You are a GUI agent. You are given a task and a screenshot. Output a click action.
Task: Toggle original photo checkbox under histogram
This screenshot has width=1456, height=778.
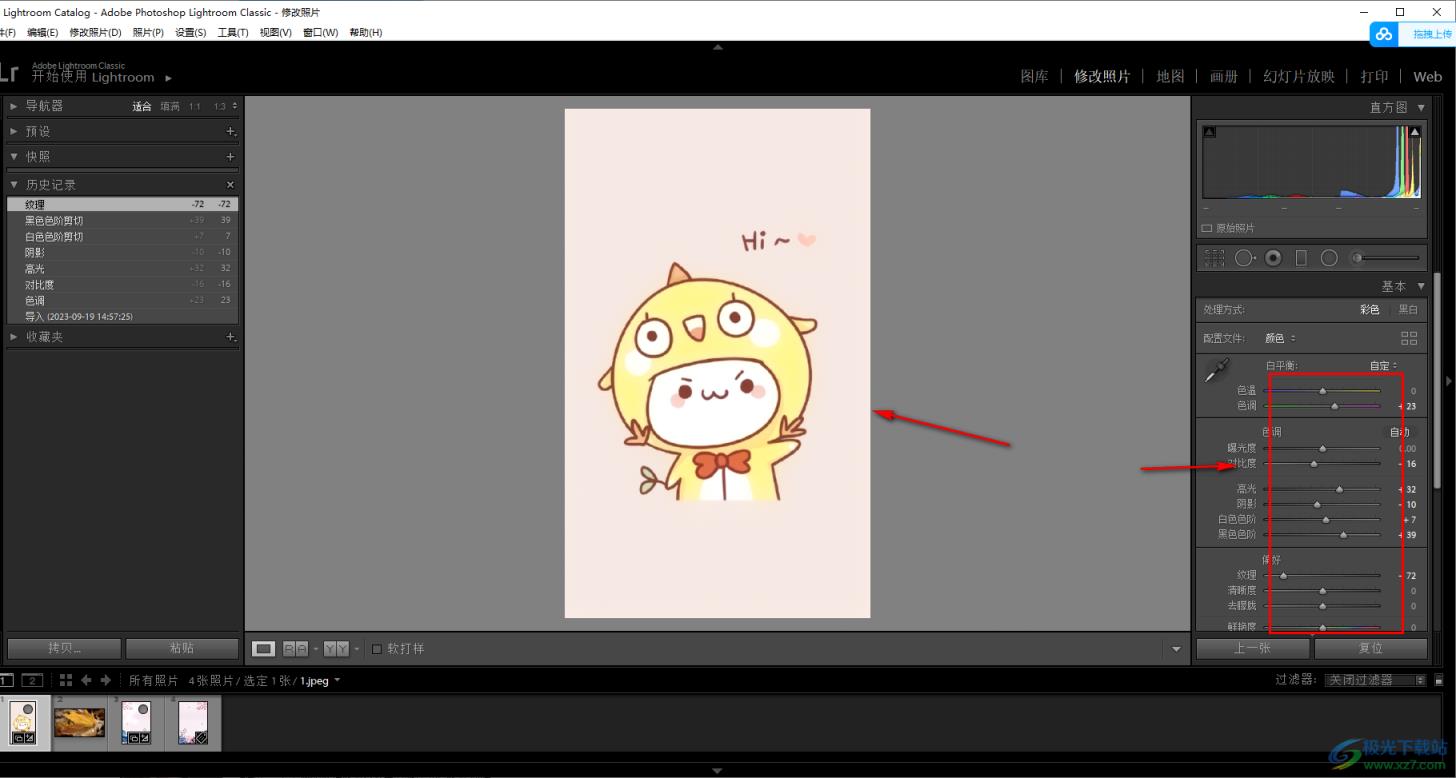1207,228
